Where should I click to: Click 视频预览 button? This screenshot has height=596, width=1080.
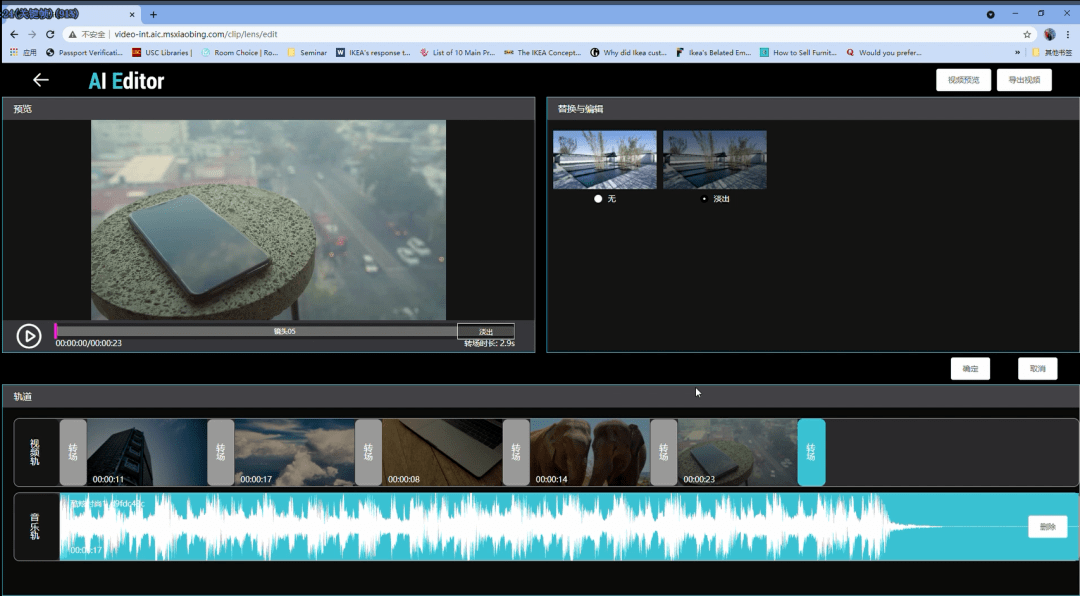click(x=963, y=80)
